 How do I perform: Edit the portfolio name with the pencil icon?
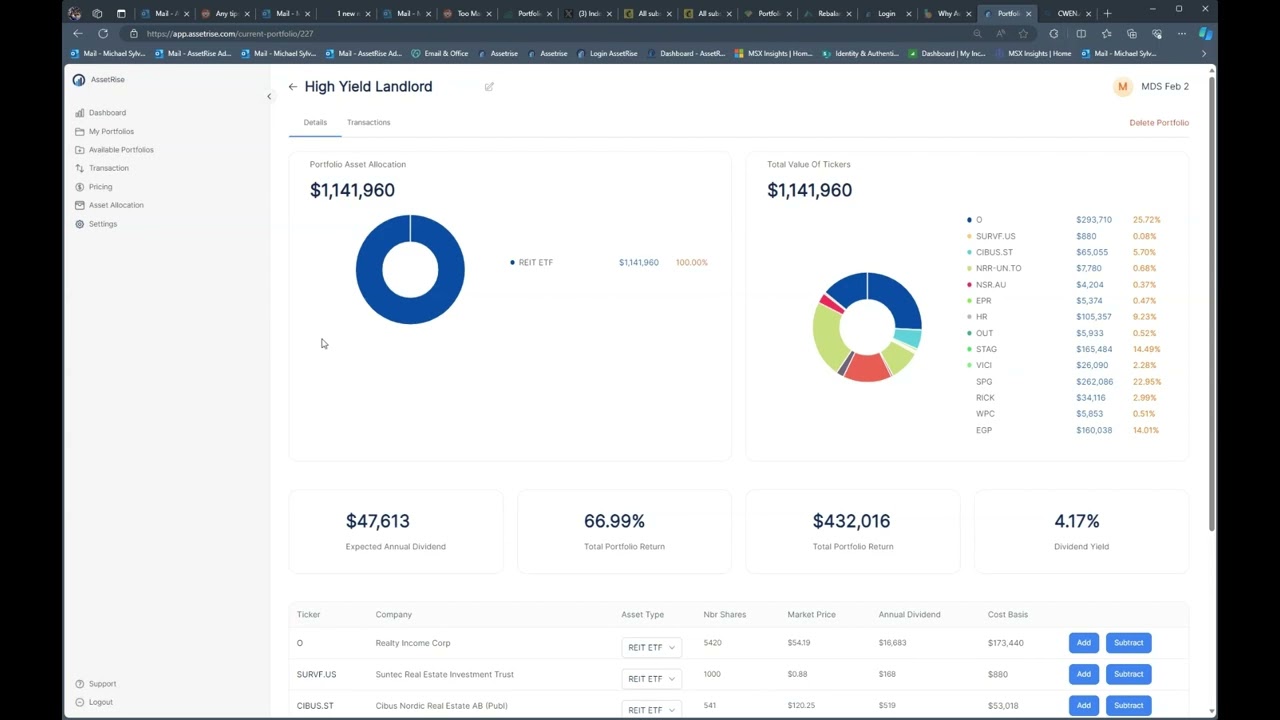pyautogui.click(x=489, y=87)
